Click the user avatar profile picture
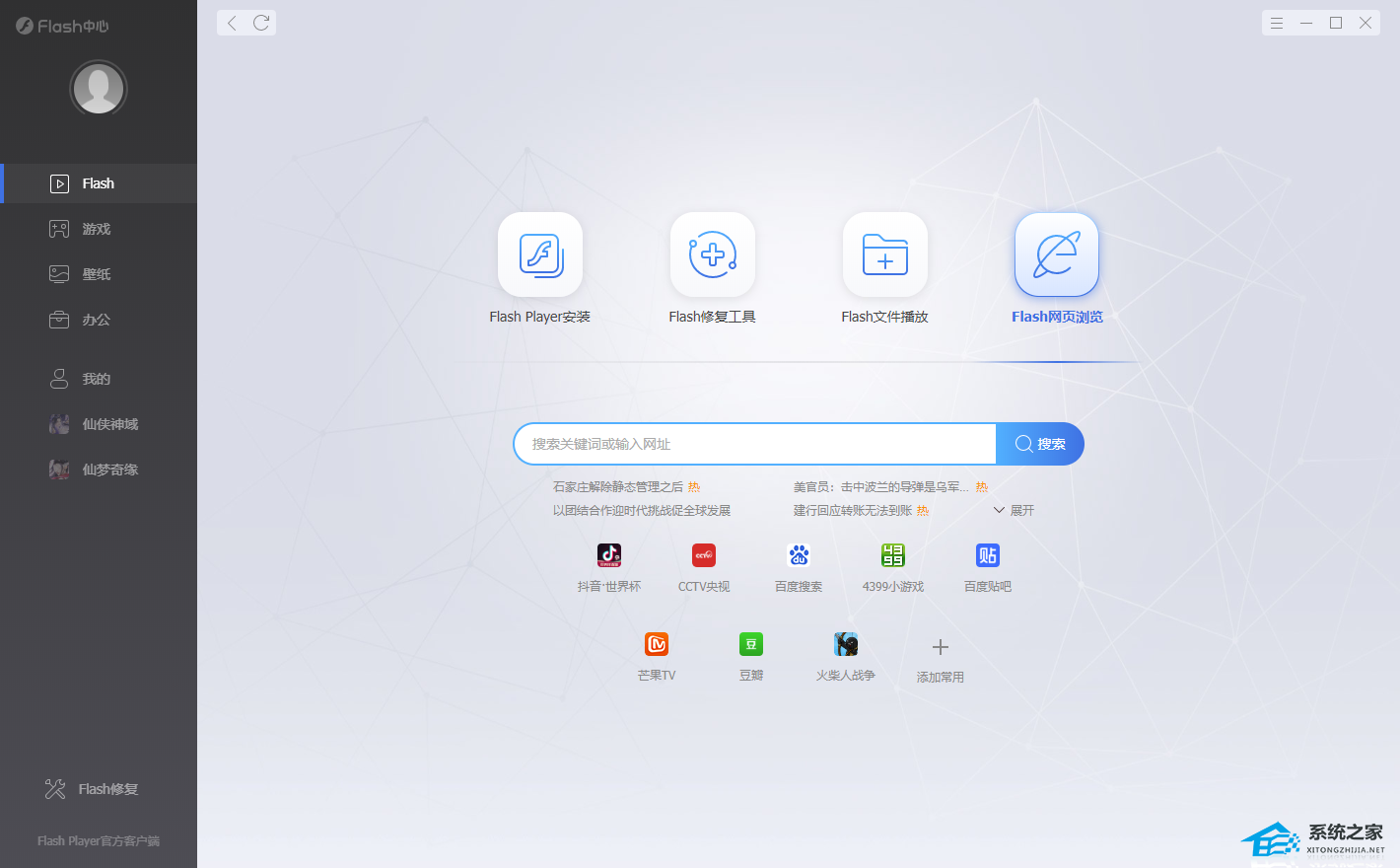 pos(99,89)
